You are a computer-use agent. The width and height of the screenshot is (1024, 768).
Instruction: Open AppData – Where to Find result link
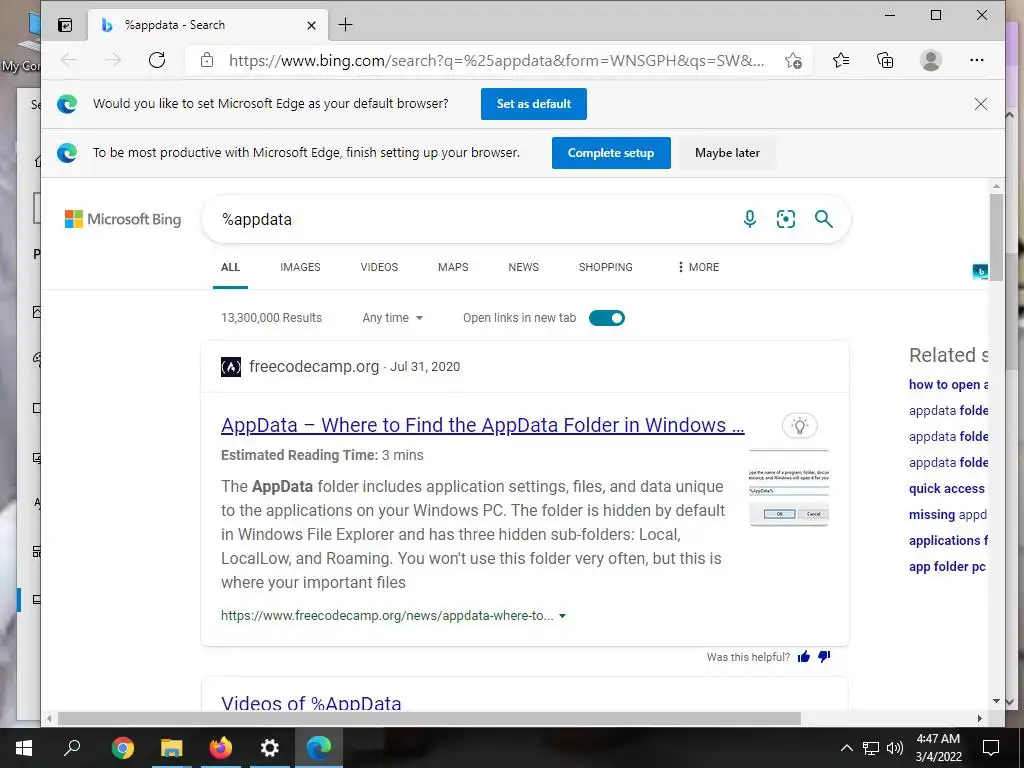click(483, 425)
